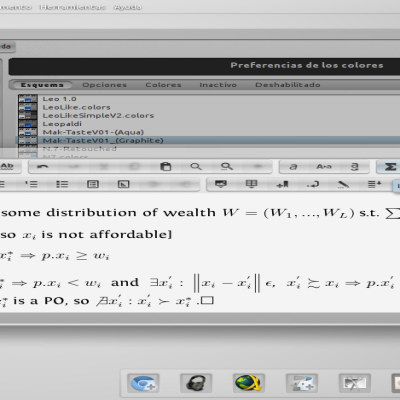Apply emphasis style with italic a icon
Viewport: 400px width, 400px height.
[293, 166]
